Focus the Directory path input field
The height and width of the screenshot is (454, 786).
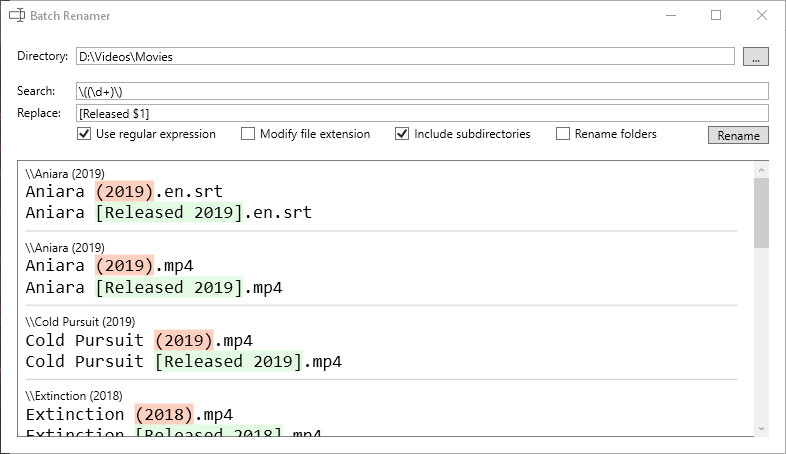click(x=405, y=57)
